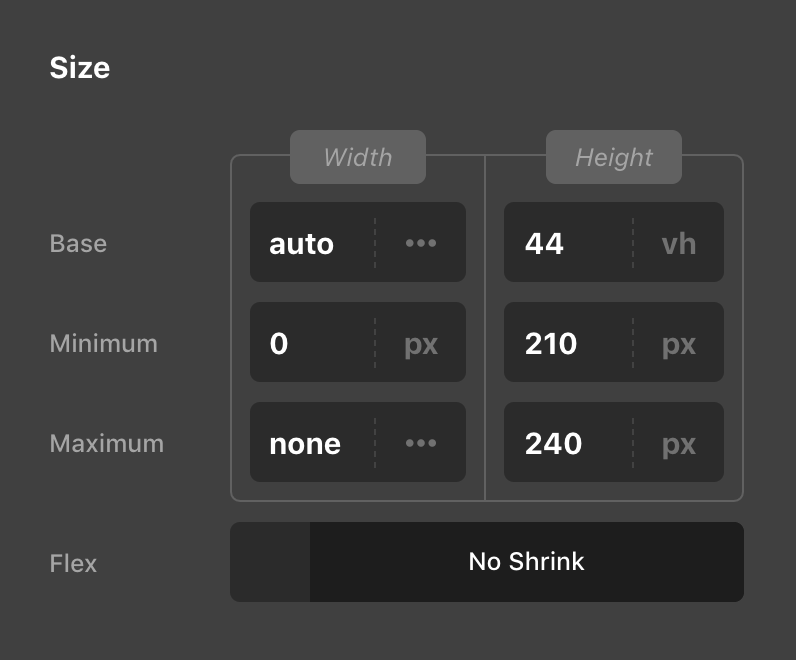This screenshot has width=796, height=660.
Task: Open the Maximum width unit options (dots)
Action: [x=421, y=443]
